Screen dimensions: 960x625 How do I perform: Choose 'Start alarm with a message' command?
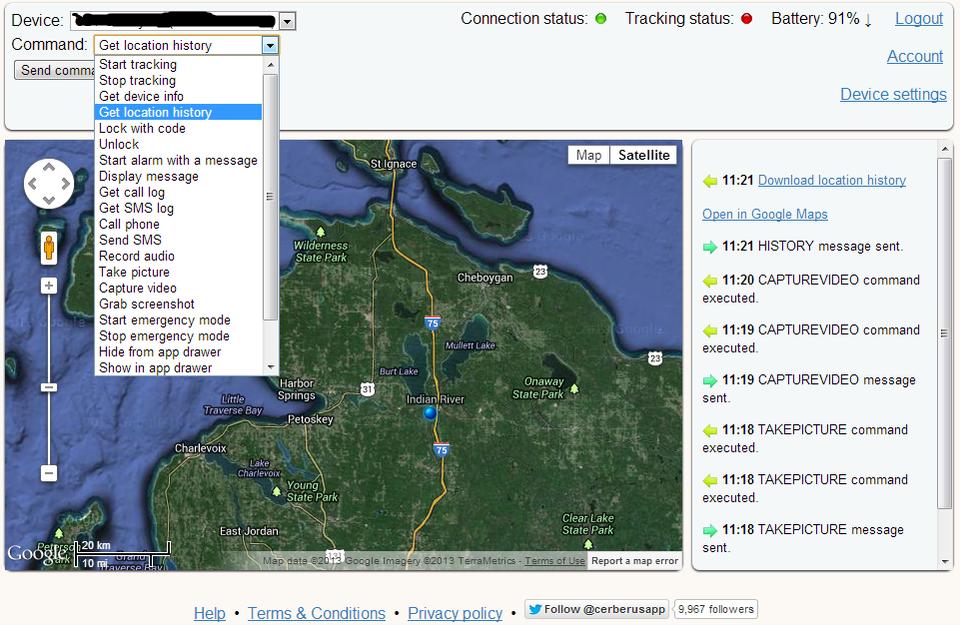click(178, 160)
